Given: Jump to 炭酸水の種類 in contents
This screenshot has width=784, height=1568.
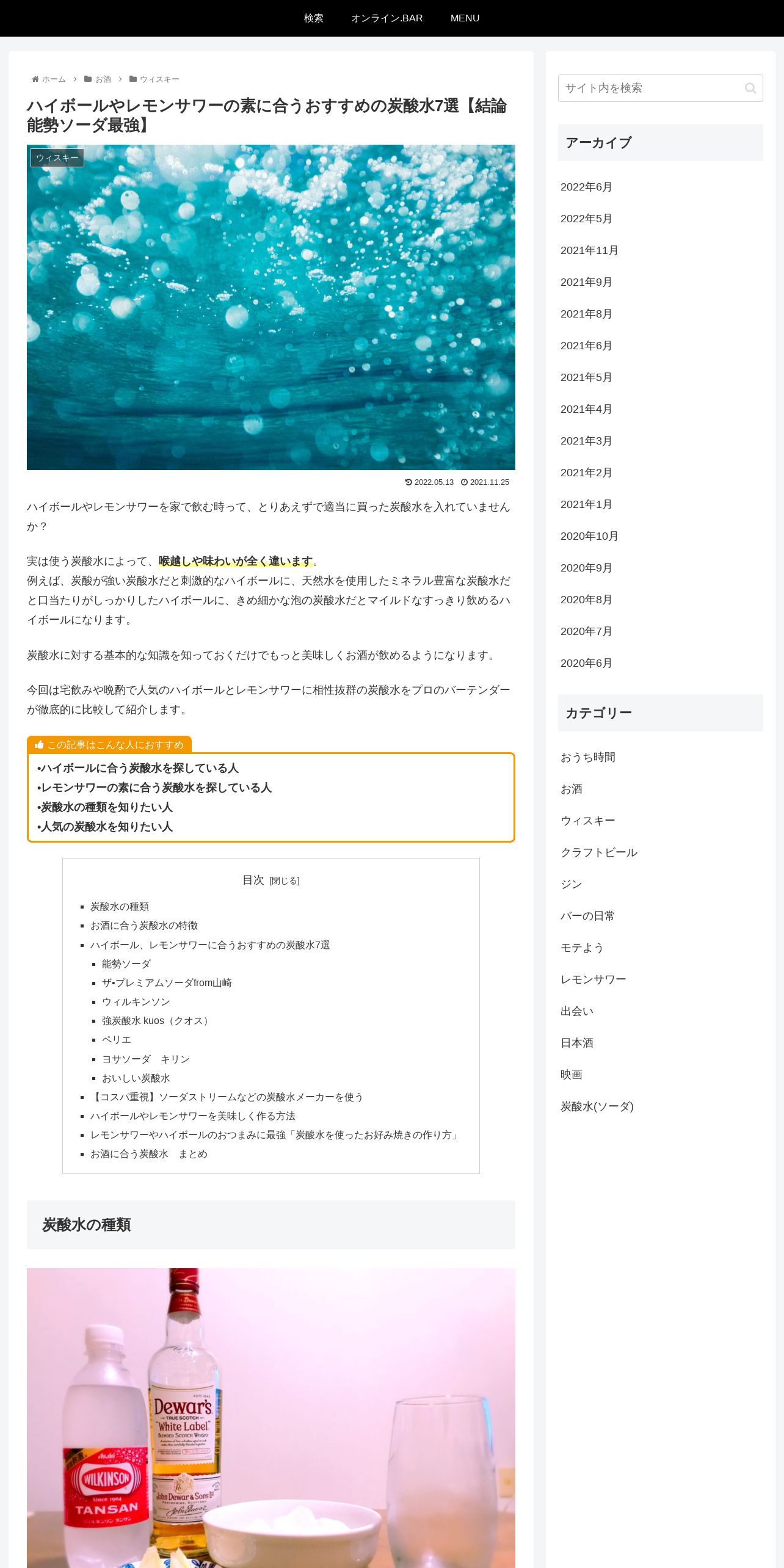Looking at the screenshot, I should tap(120, 907).
